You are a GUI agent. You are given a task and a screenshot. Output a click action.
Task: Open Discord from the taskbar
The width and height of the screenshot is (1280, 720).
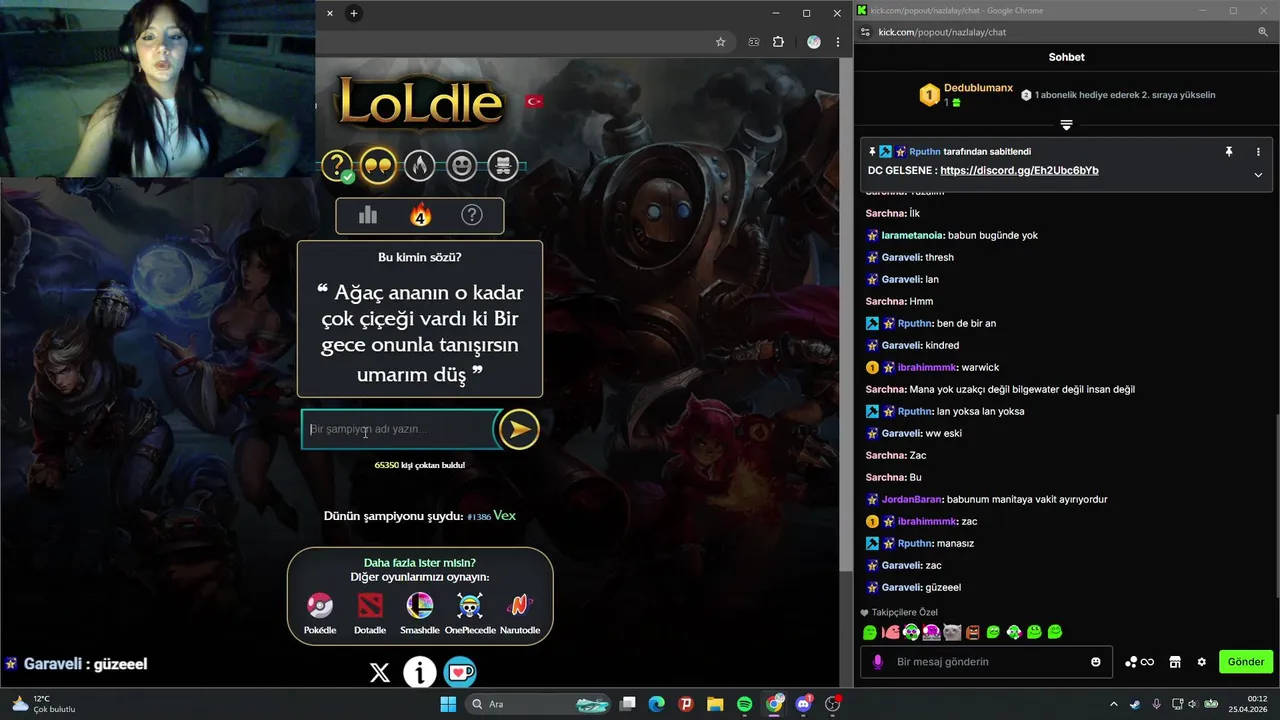pyautogui.click(x=804, y=704)
